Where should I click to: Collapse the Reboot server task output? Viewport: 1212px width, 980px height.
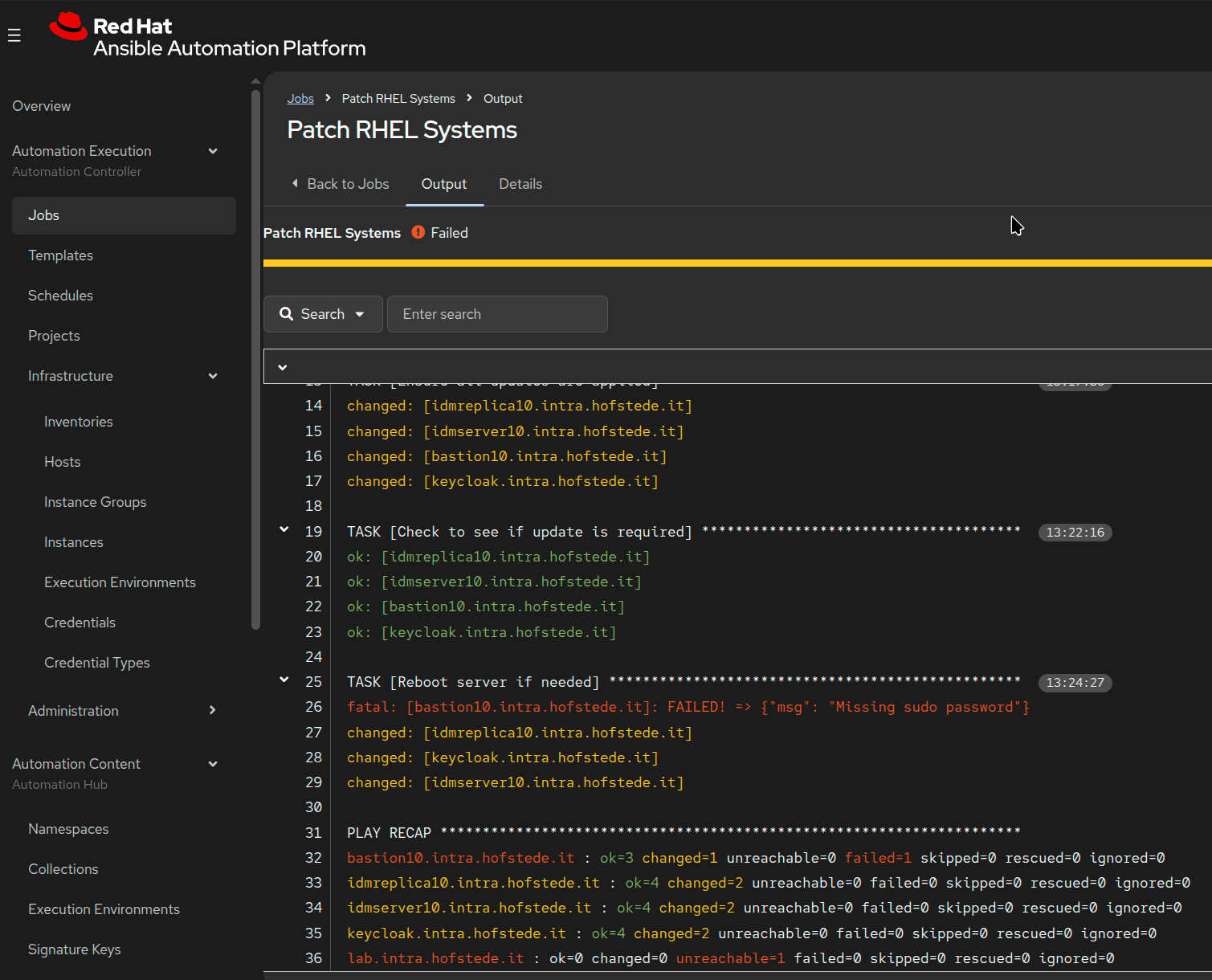pyautogui.click(x=284, y=680)
